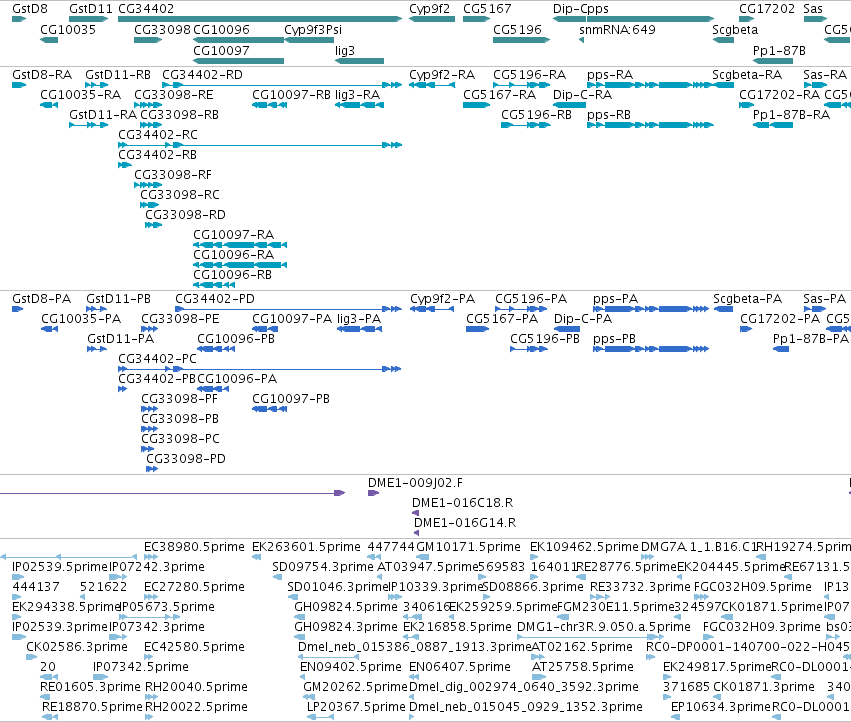Click the DME1-009J02.F clone label
Image resolution: width=851 pixels, height=722 pixels.
pos(415,483)
